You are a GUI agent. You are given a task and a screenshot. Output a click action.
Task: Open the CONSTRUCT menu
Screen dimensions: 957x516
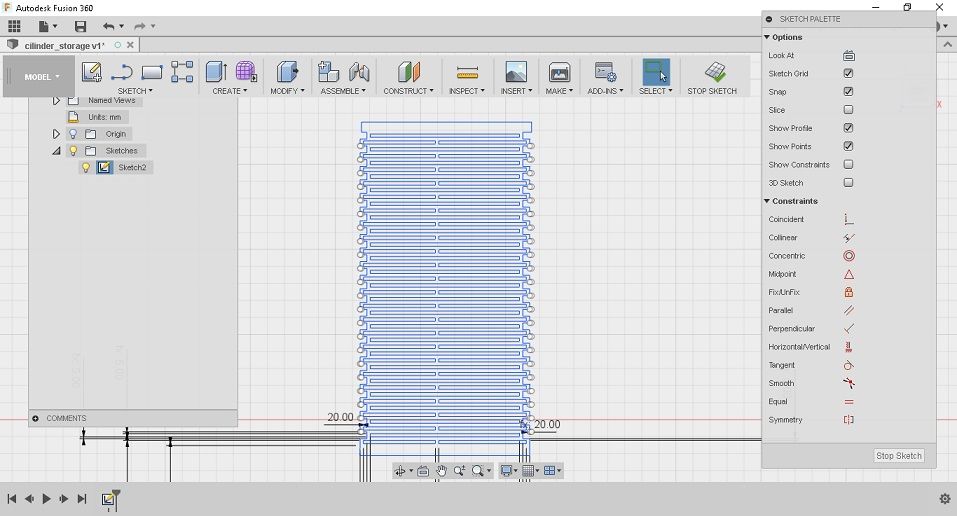point(408,91)
